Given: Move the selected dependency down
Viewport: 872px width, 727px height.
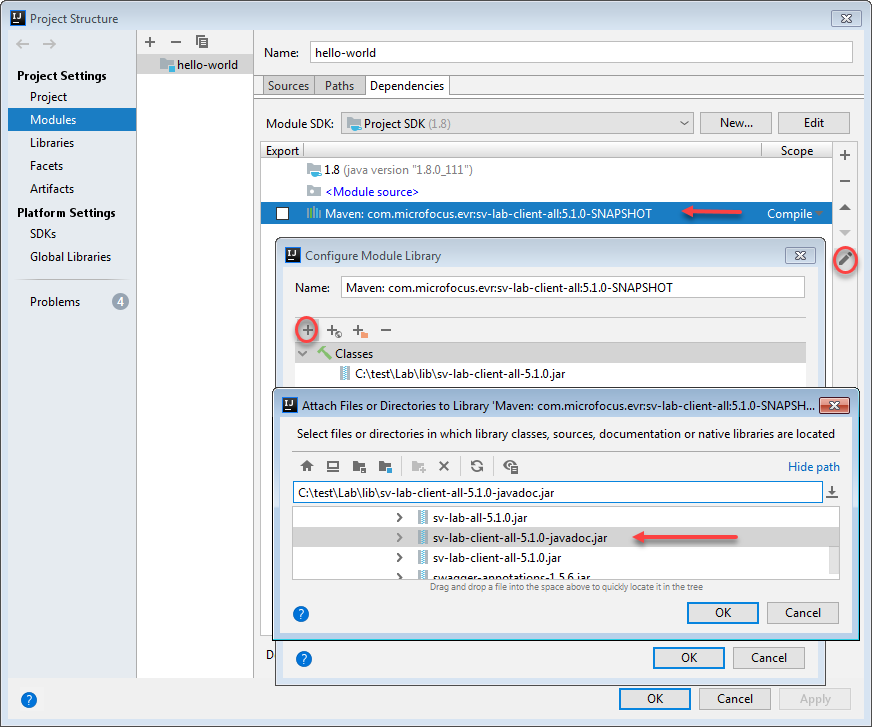Looking at the screenshot, I should [x=845, y=233].
